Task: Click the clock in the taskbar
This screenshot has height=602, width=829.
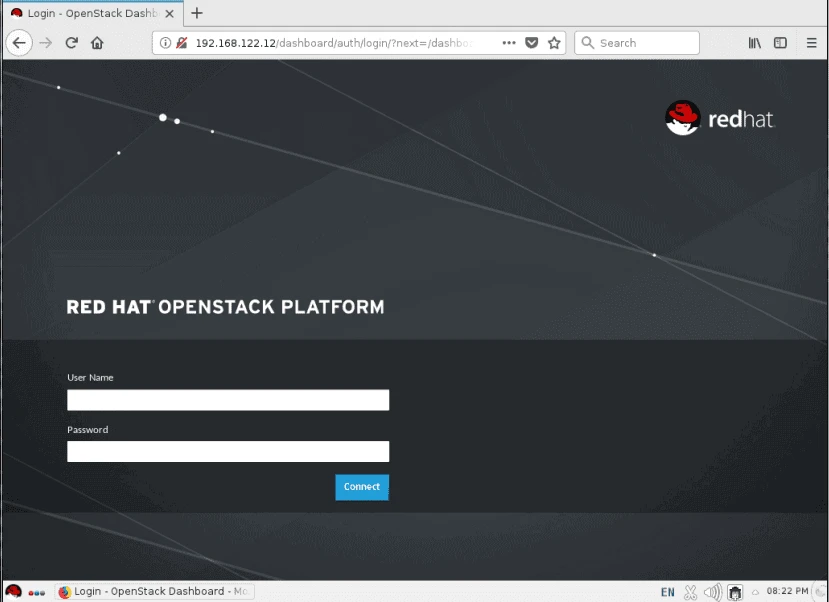Action: click(x=790, y=592)
